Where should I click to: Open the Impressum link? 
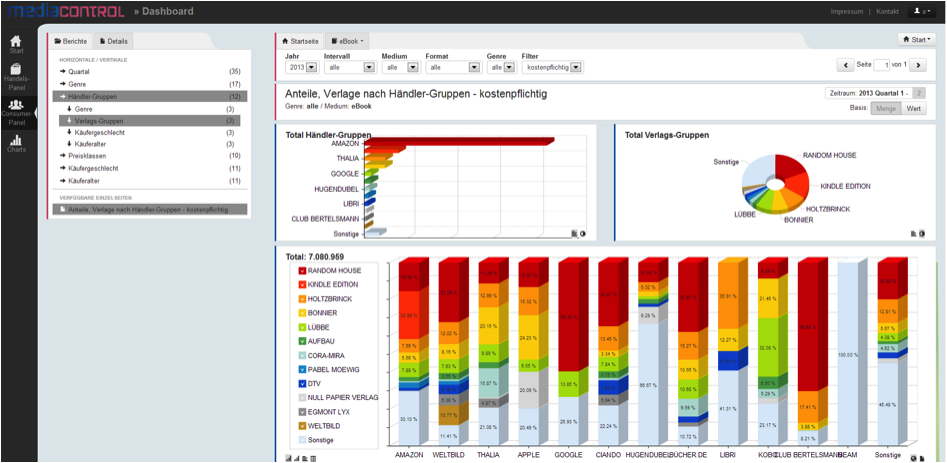point(847,11)
